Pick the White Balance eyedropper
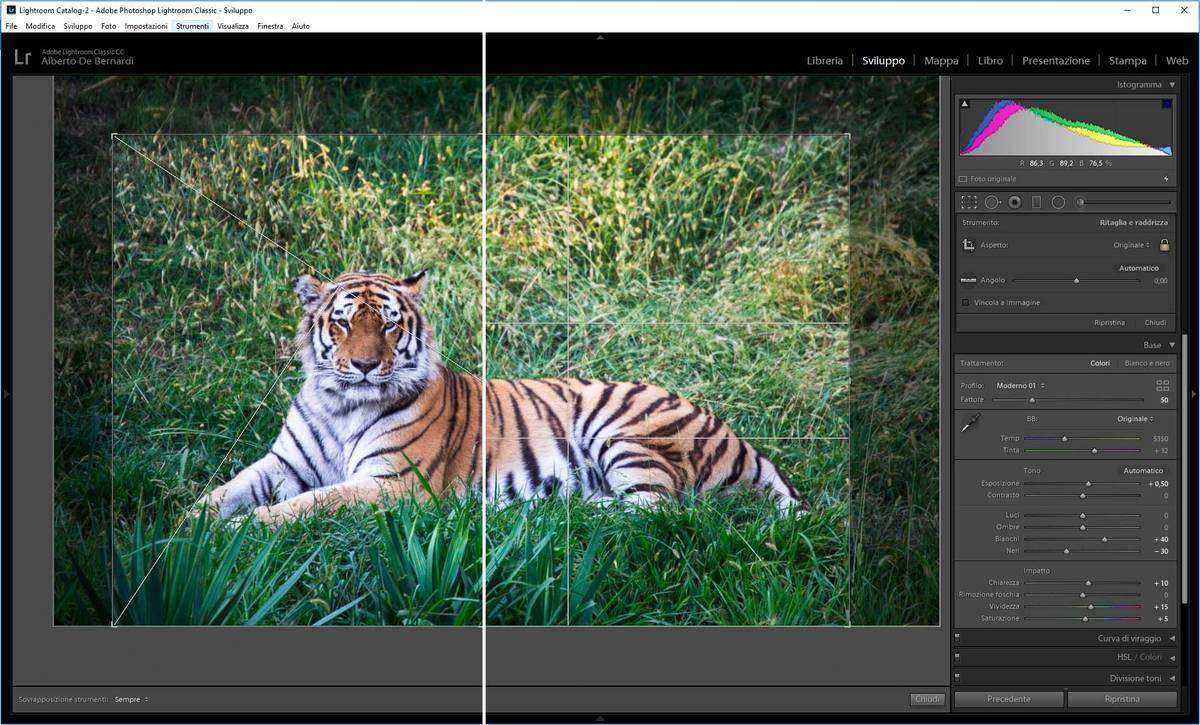The height and width of the screenshot is (725, 1200). (970, 425)
